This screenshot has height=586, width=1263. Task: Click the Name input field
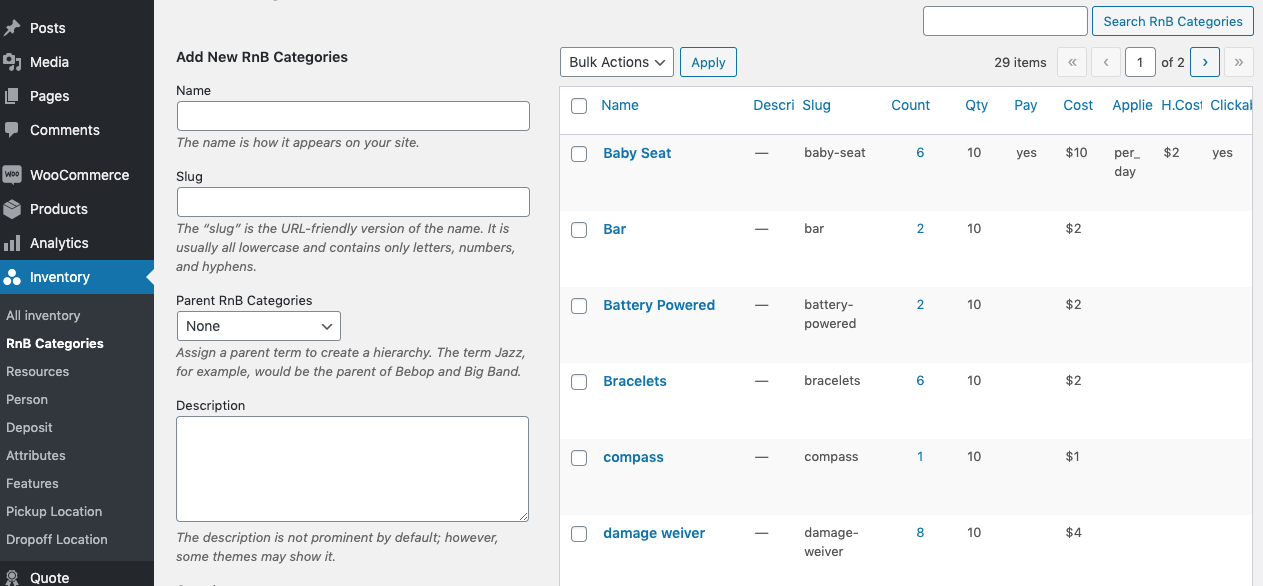(353, 116)
